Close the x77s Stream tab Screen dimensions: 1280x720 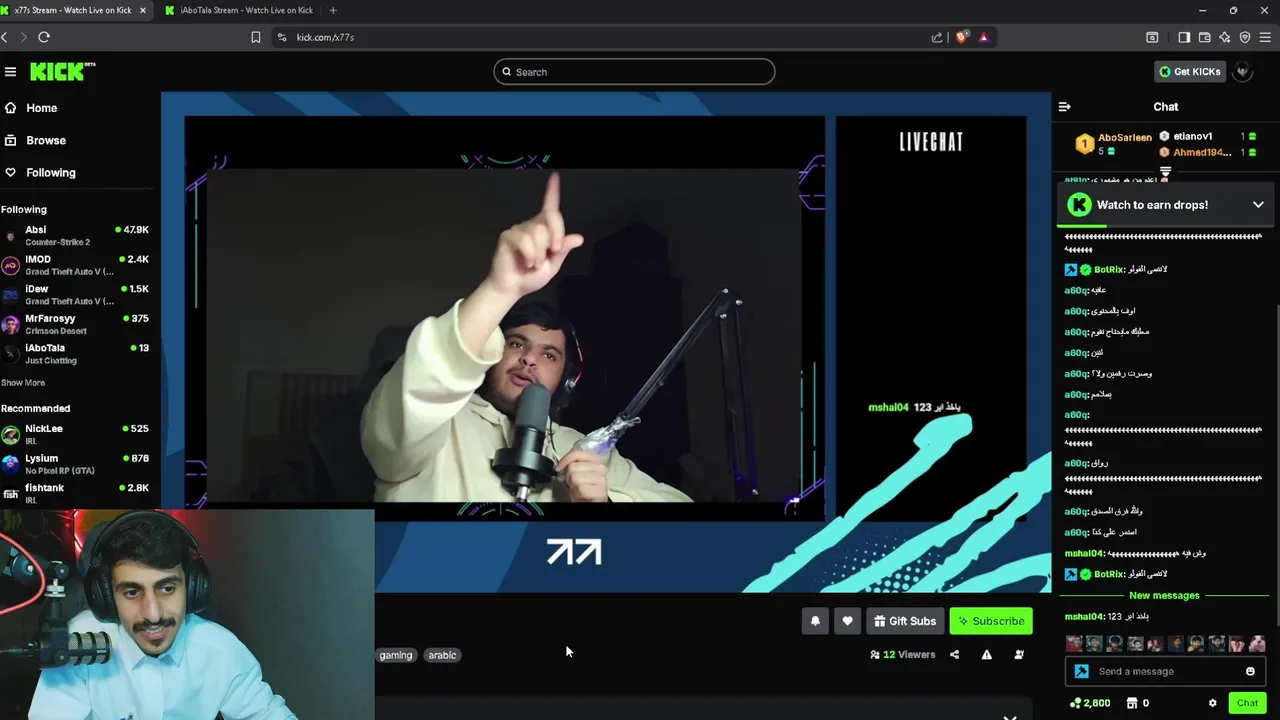tap(143, 10)
